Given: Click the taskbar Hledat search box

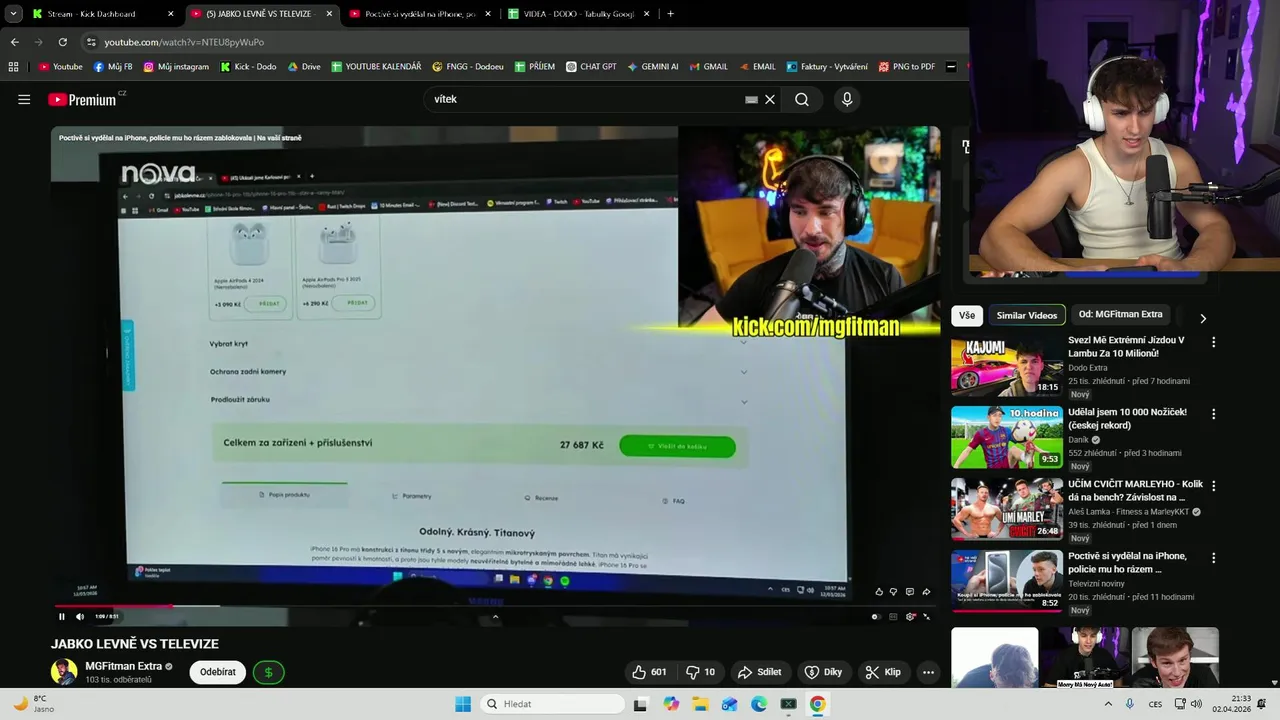Looking at the screenshot, I should click(x=553, y=704).
